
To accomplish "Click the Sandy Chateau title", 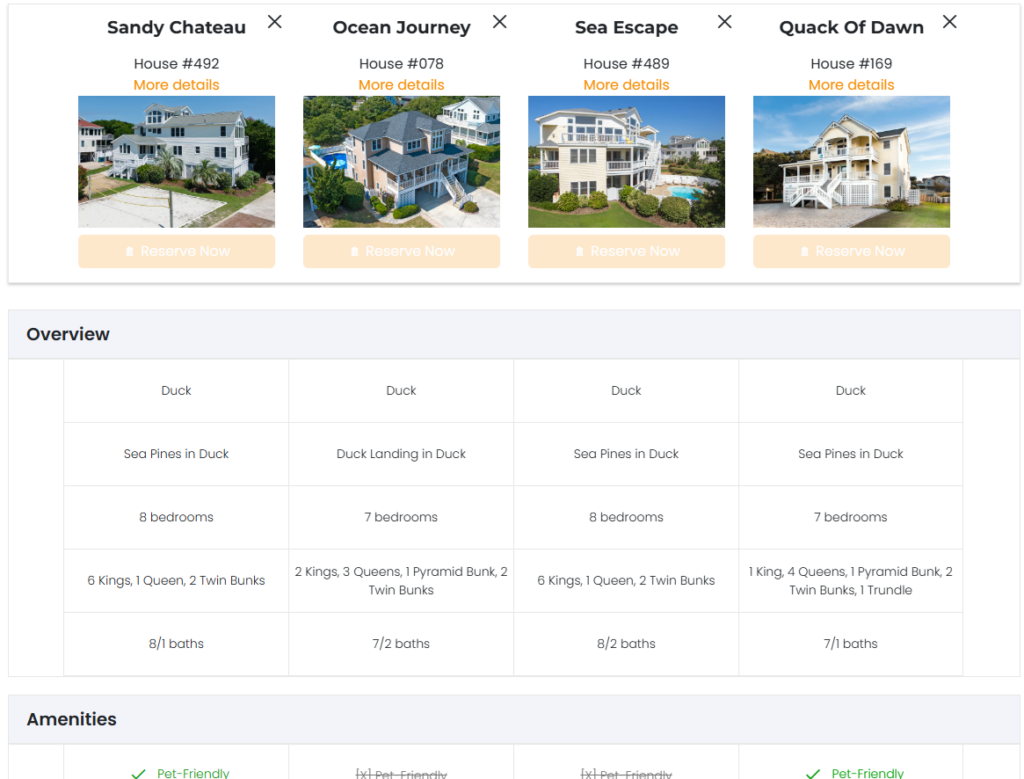I will coord(176,28).
